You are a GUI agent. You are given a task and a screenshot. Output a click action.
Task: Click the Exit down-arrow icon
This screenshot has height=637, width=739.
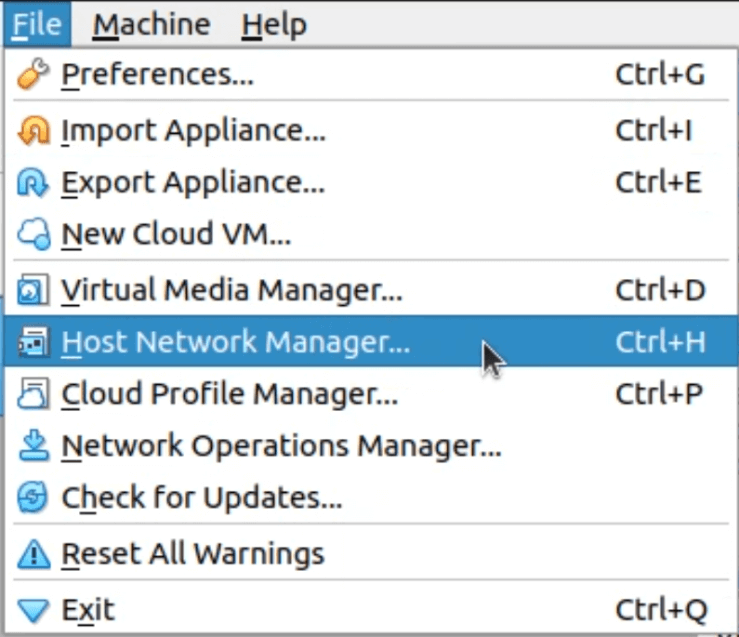click(x=33, y=610)
